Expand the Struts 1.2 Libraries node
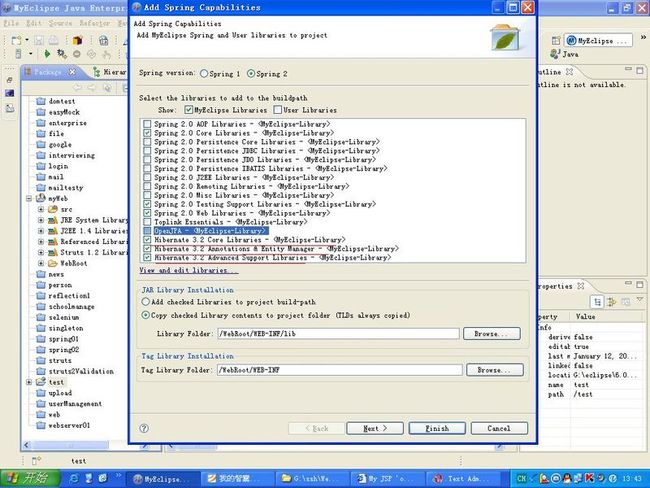The height and width of the screenshot is (488, 650). coord(41,252)
